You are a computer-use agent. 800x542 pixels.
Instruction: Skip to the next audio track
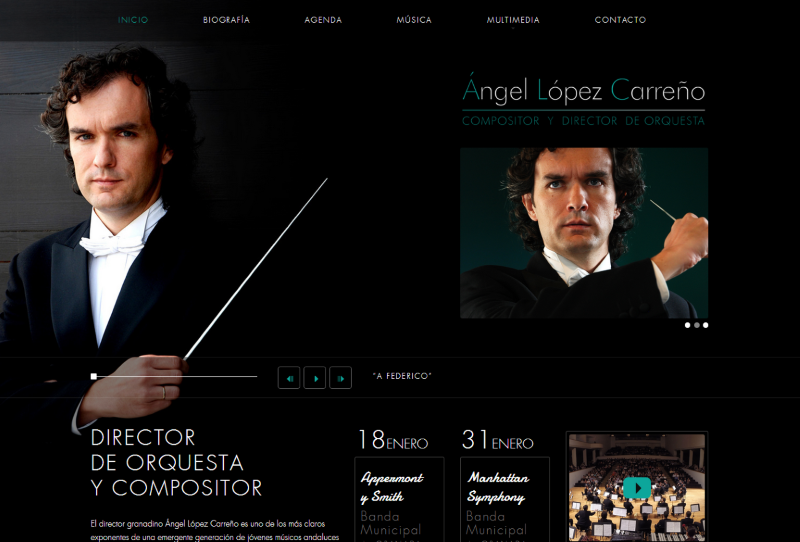click(x=340, y=378)
